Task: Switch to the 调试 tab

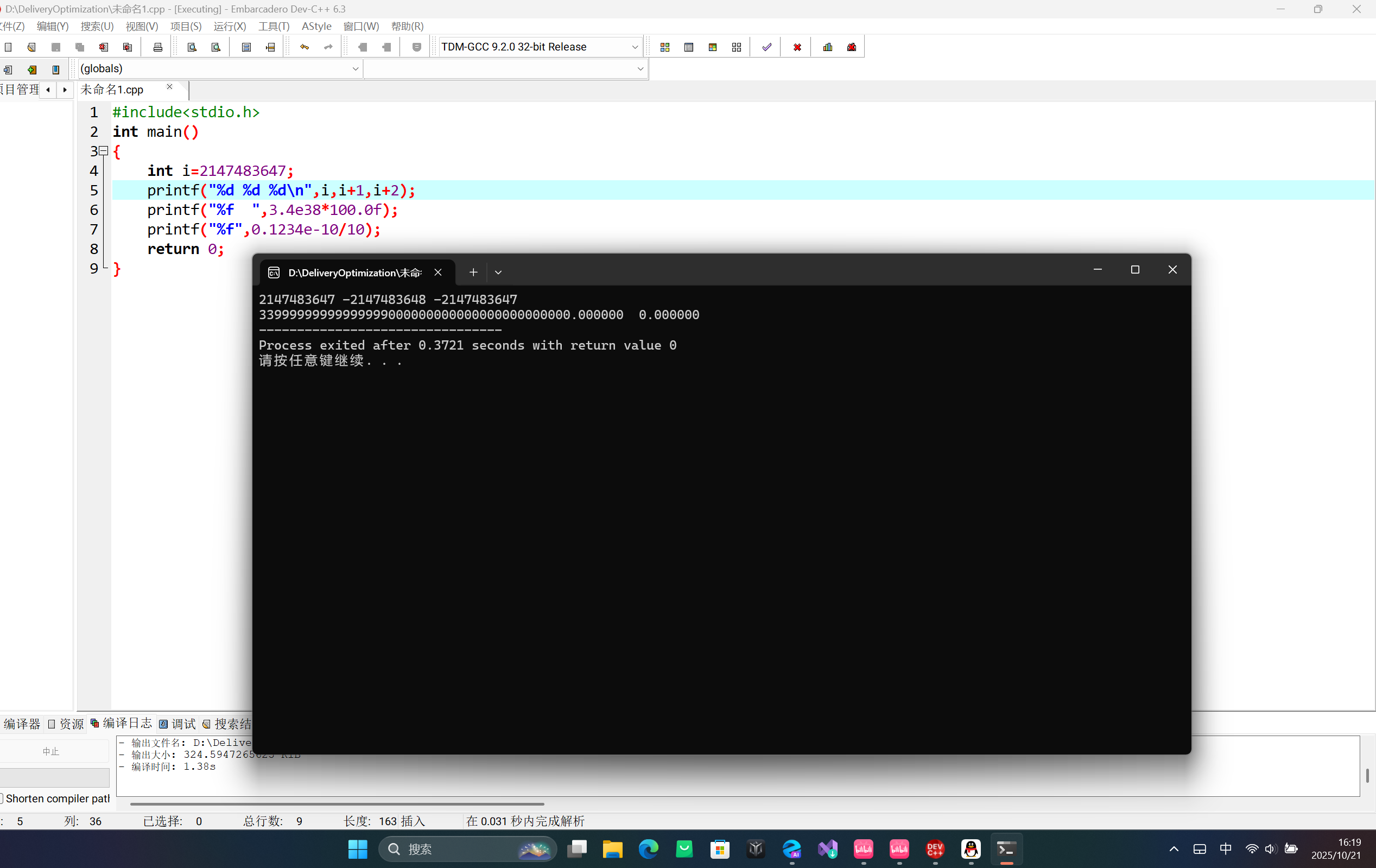Action: pyautogui.click(x=177, y=724)
